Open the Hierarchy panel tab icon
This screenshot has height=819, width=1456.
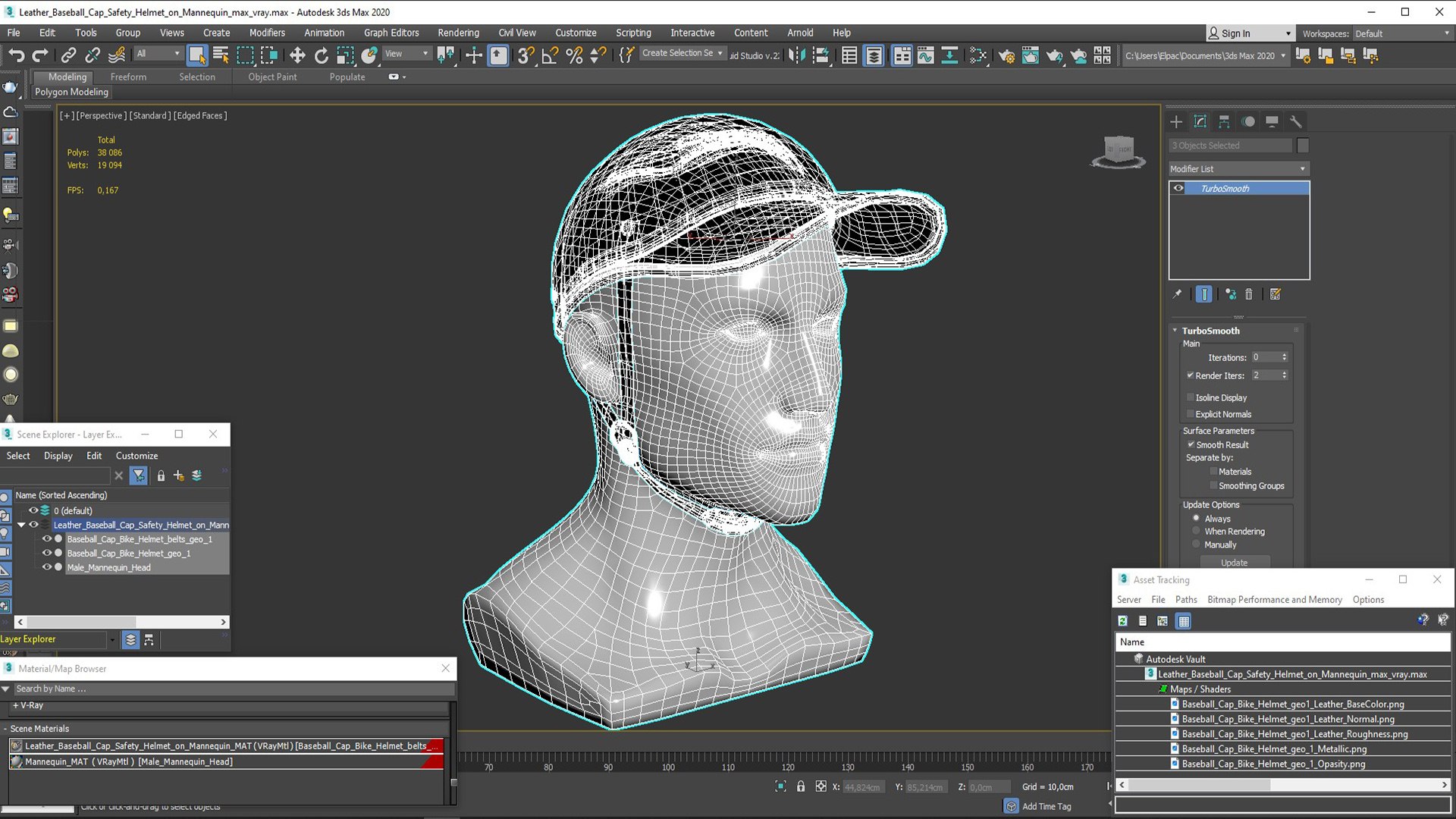click(1224, 121)
